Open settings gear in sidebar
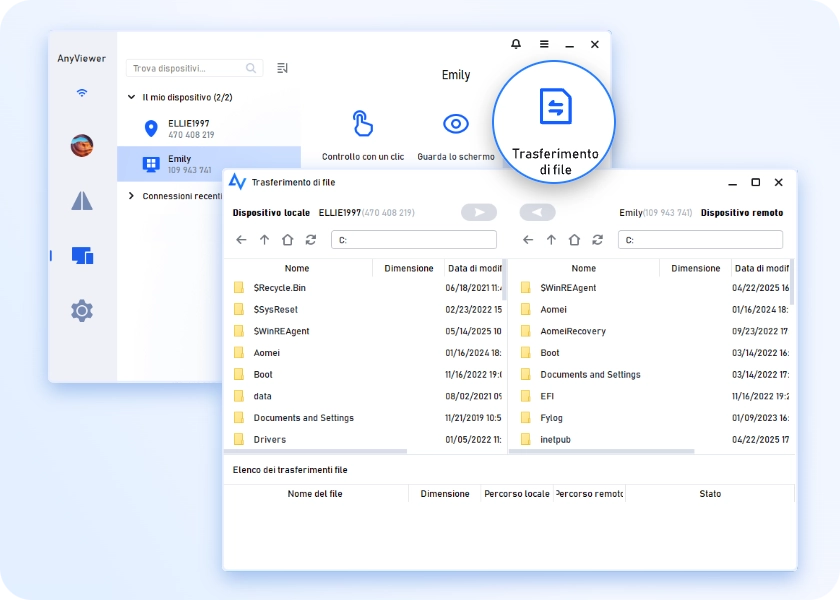Image resolution: width=840 pixels, height=600 pixels. click(82, 311)
